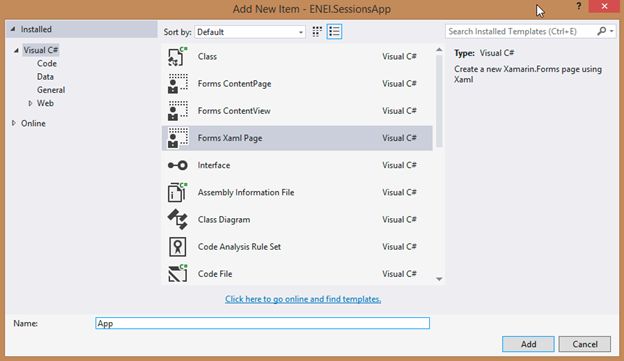Switch to small icons grid view
Viewport: 624px width, 361px height.
tap(317, 31)
